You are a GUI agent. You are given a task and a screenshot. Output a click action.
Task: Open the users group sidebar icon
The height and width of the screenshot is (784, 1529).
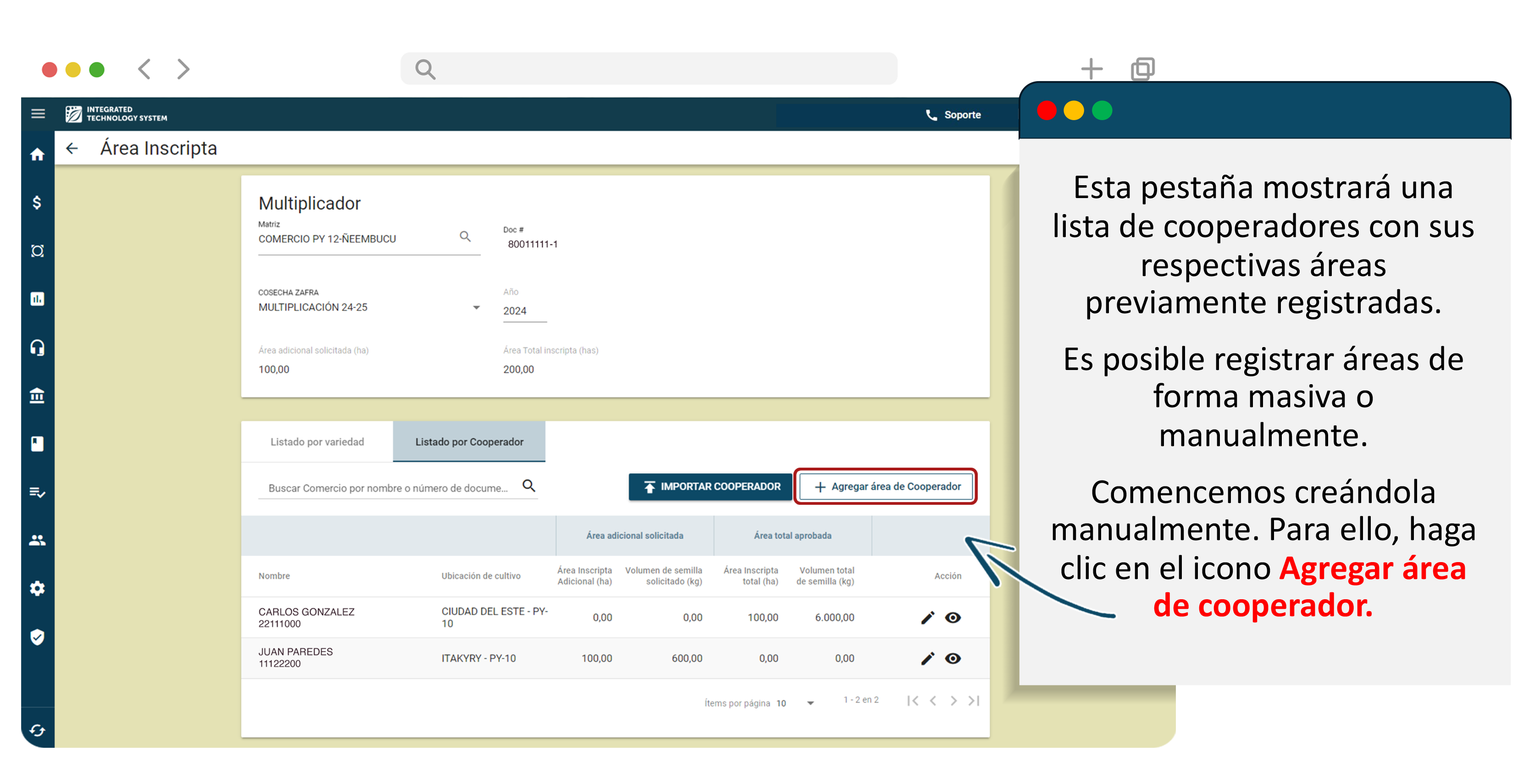point(38,540)
